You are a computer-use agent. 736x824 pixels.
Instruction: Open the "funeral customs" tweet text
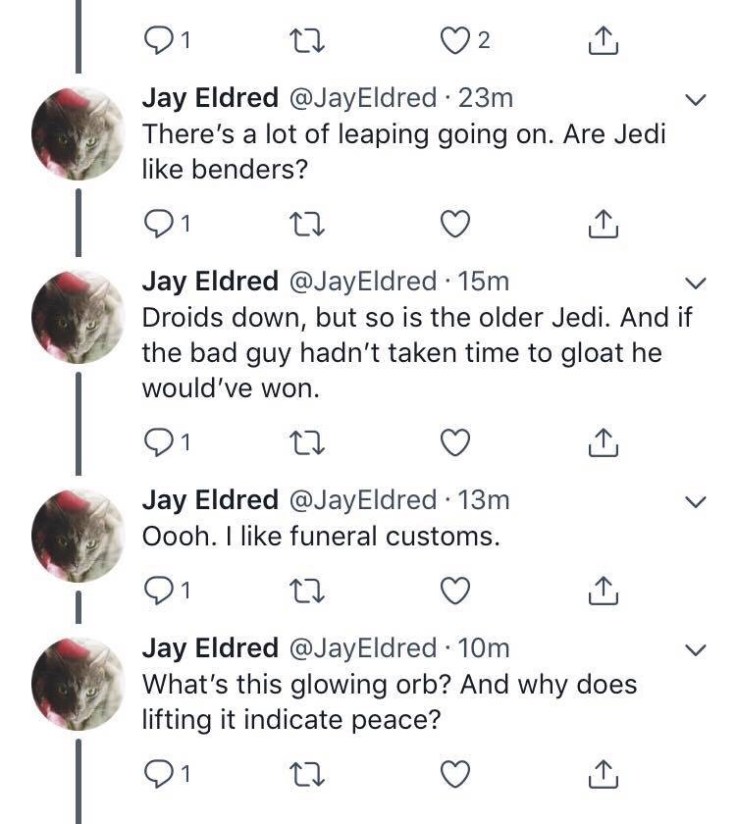click(320, 536)
